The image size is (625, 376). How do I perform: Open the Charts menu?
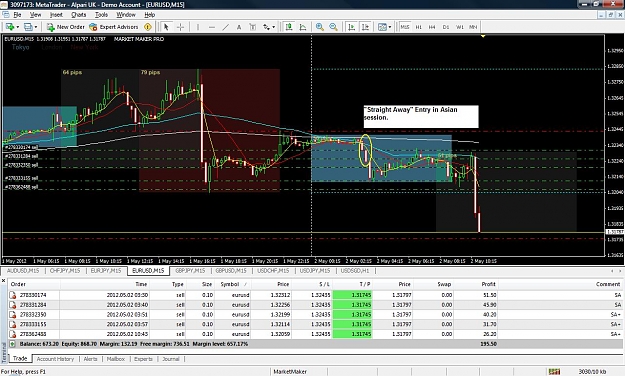[79, 15]
